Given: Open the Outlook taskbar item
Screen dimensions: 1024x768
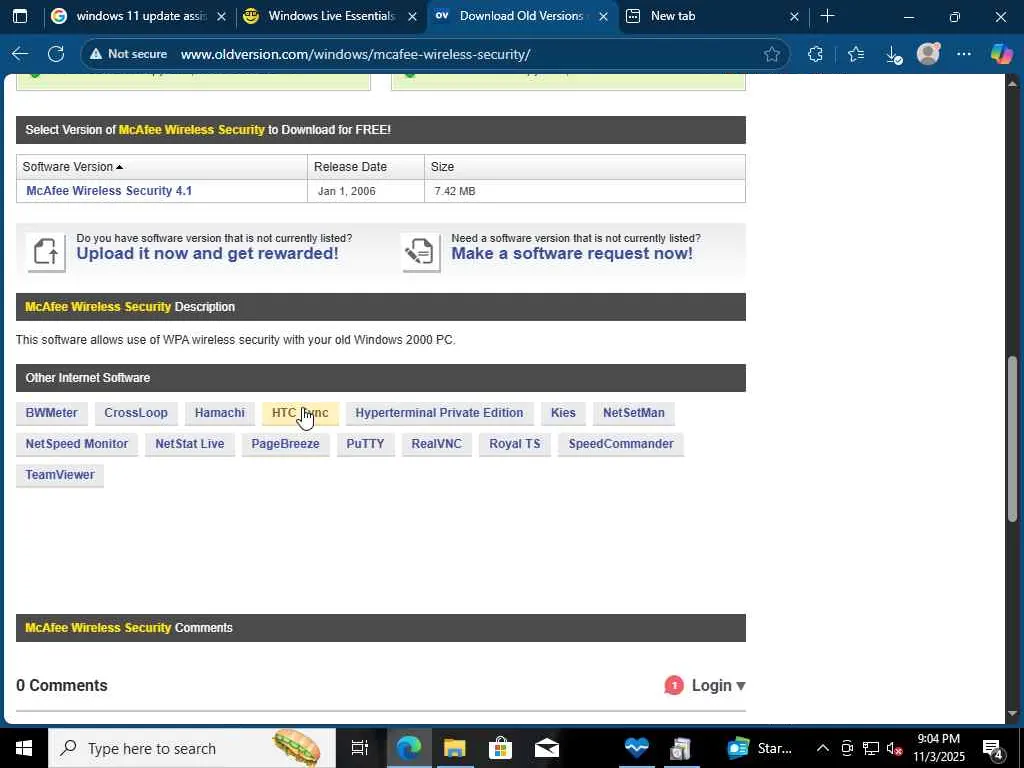Looking at the screenshot, I should [760, 748].
